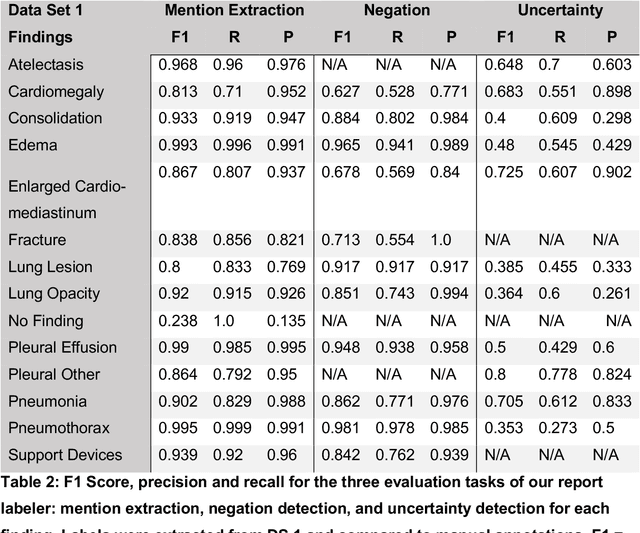This screenshot has height=533, width=640.
Task: Select the Cardiomegaly row label
Action: point(54,91)
